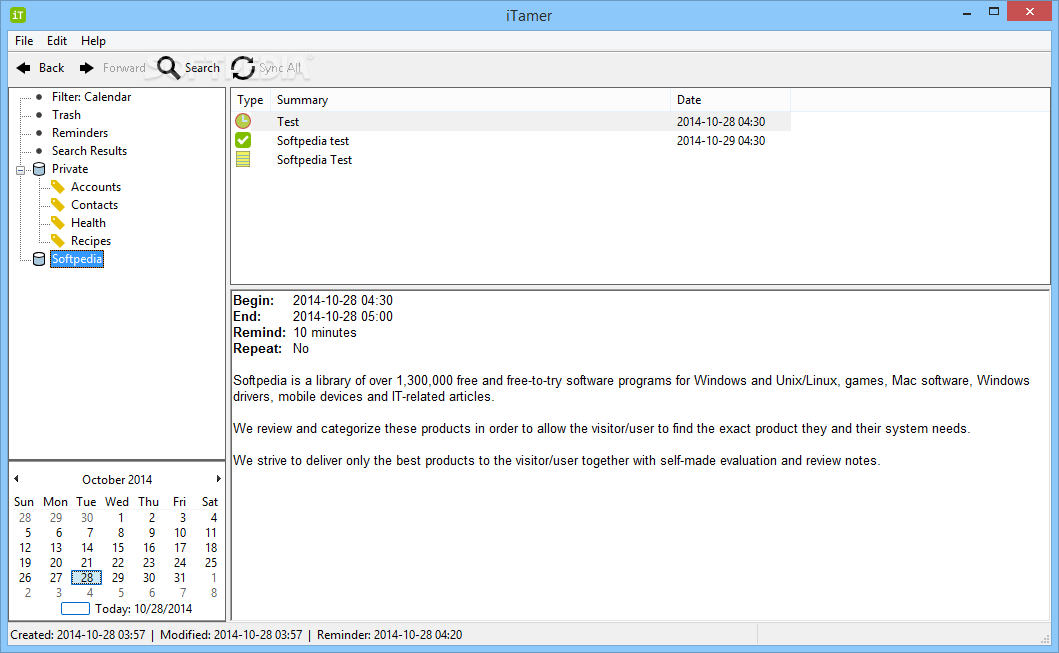Click the October 2014 calendar title
Viewport: 1059px width, 653px height.
117,479
